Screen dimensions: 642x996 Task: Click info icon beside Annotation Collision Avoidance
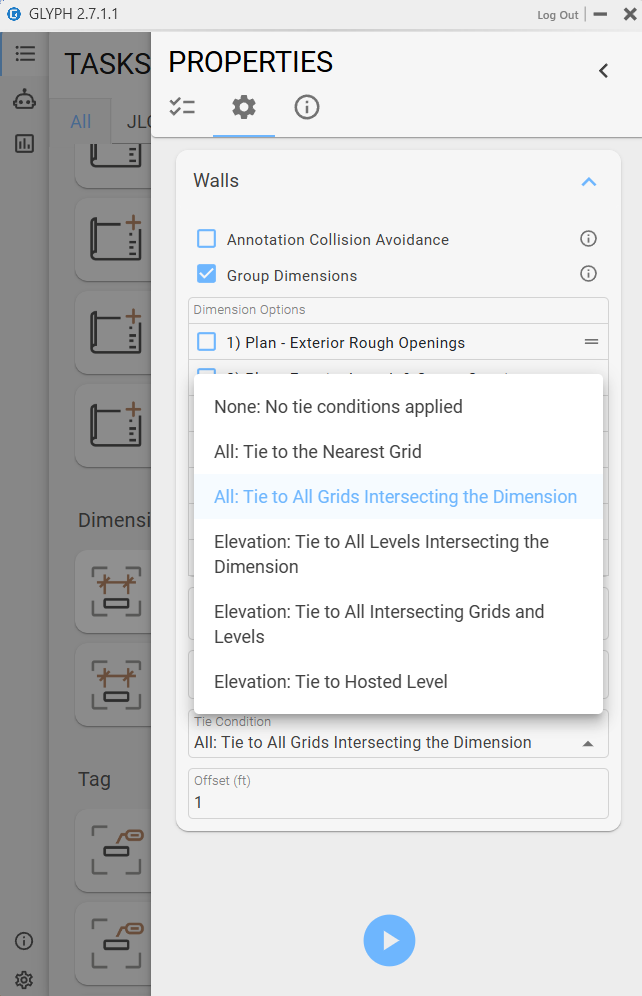click(588, 239)
